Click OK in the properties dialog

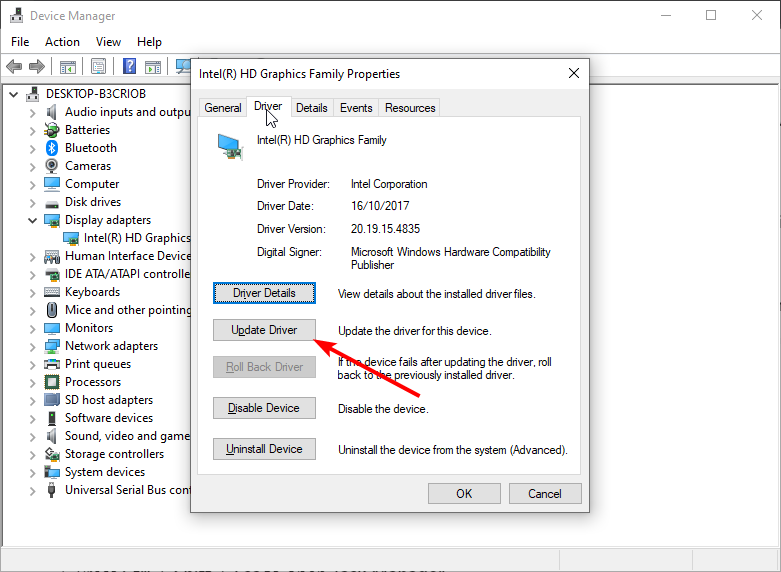[464, 493]
